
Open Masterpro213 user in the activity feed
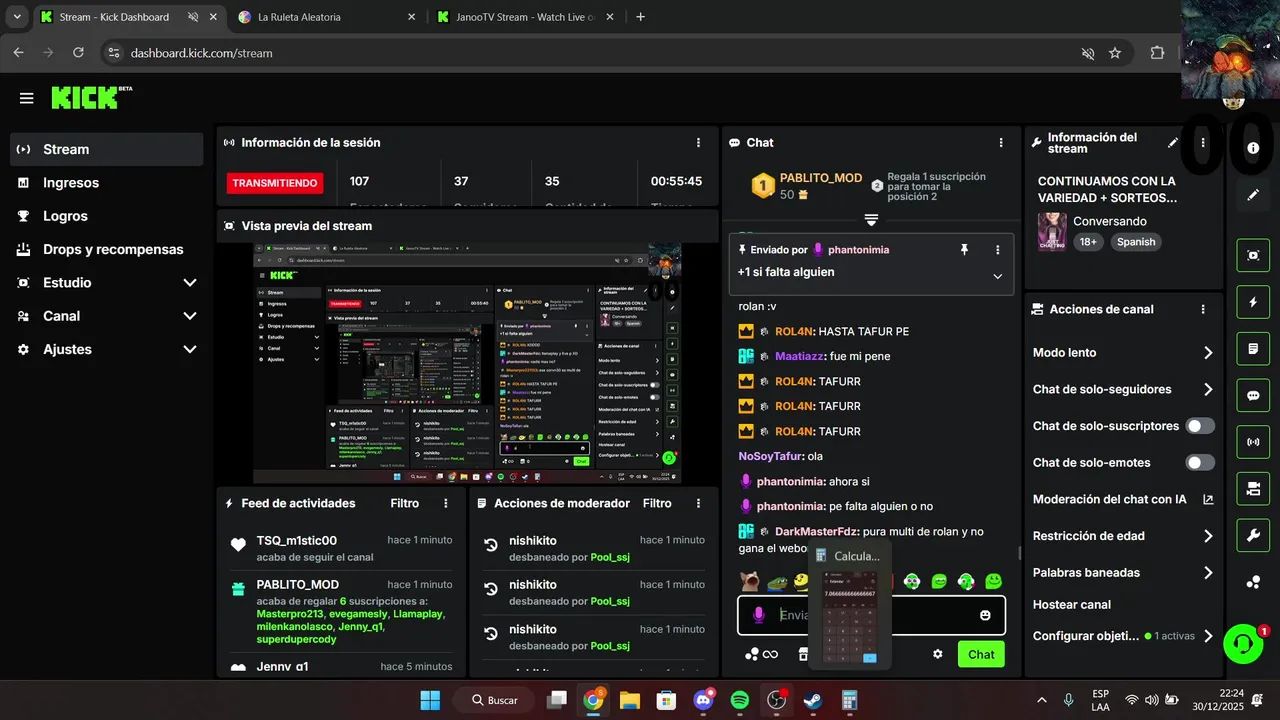[x=290, y=614]
